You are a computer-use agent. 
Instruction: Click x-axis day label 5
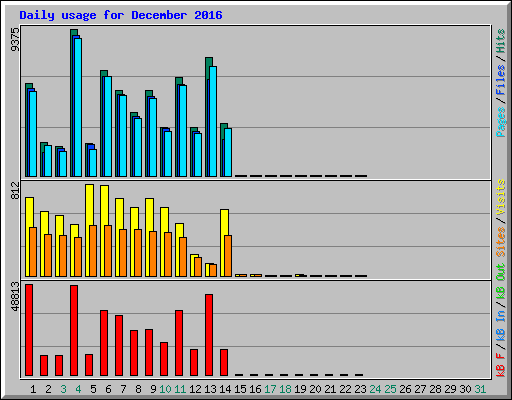[x=93, y=389]
